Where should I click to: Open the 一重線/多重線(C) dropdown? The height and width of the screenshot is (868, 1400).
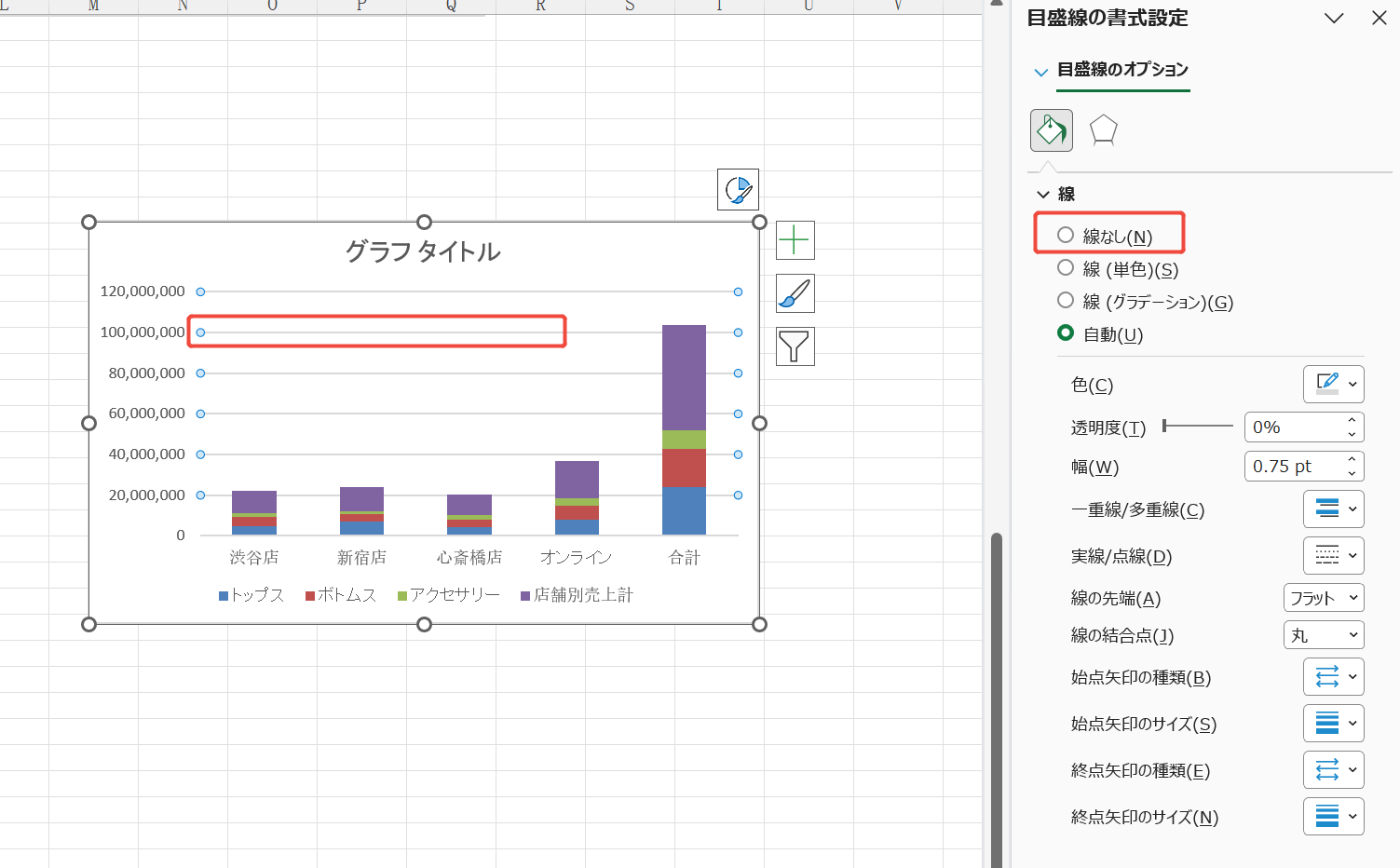point(1333,509)
